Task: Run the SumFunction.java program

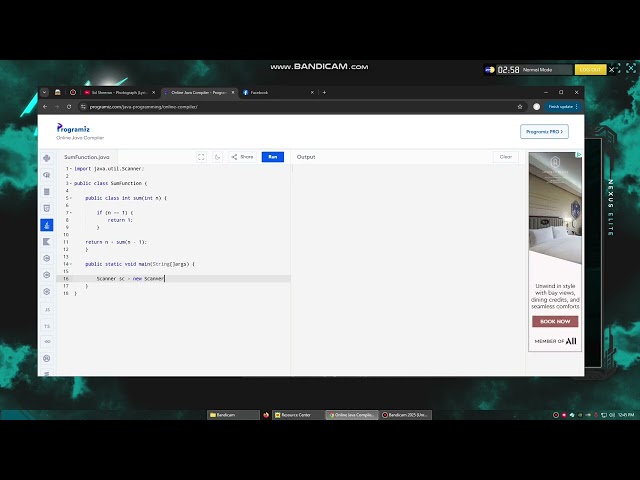Action: coord(273,157)
